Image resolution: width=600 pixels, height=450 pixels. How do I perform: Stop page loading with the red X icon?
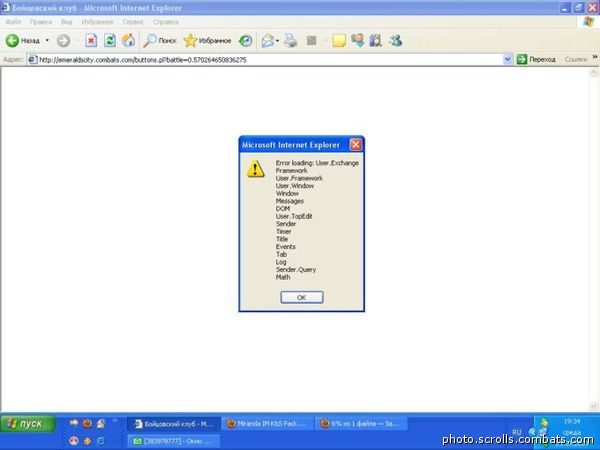tap(91, 41)
